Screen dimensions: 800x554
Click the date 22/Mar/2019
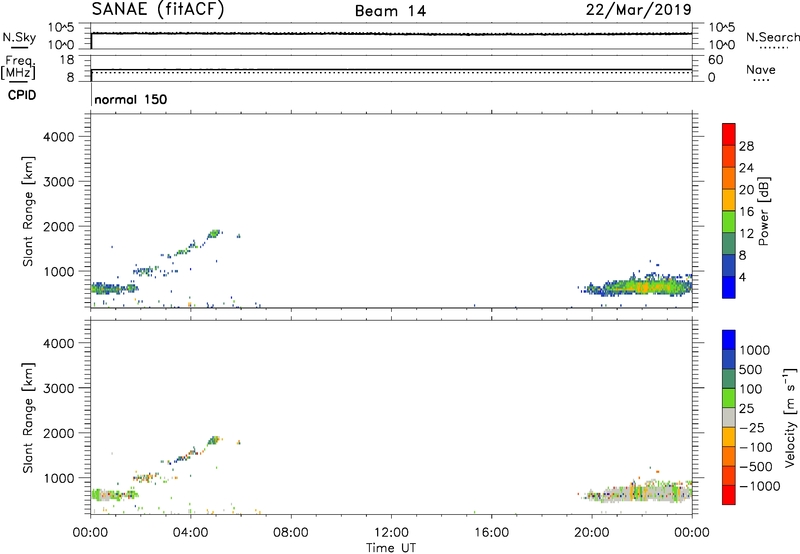(638, 9)
